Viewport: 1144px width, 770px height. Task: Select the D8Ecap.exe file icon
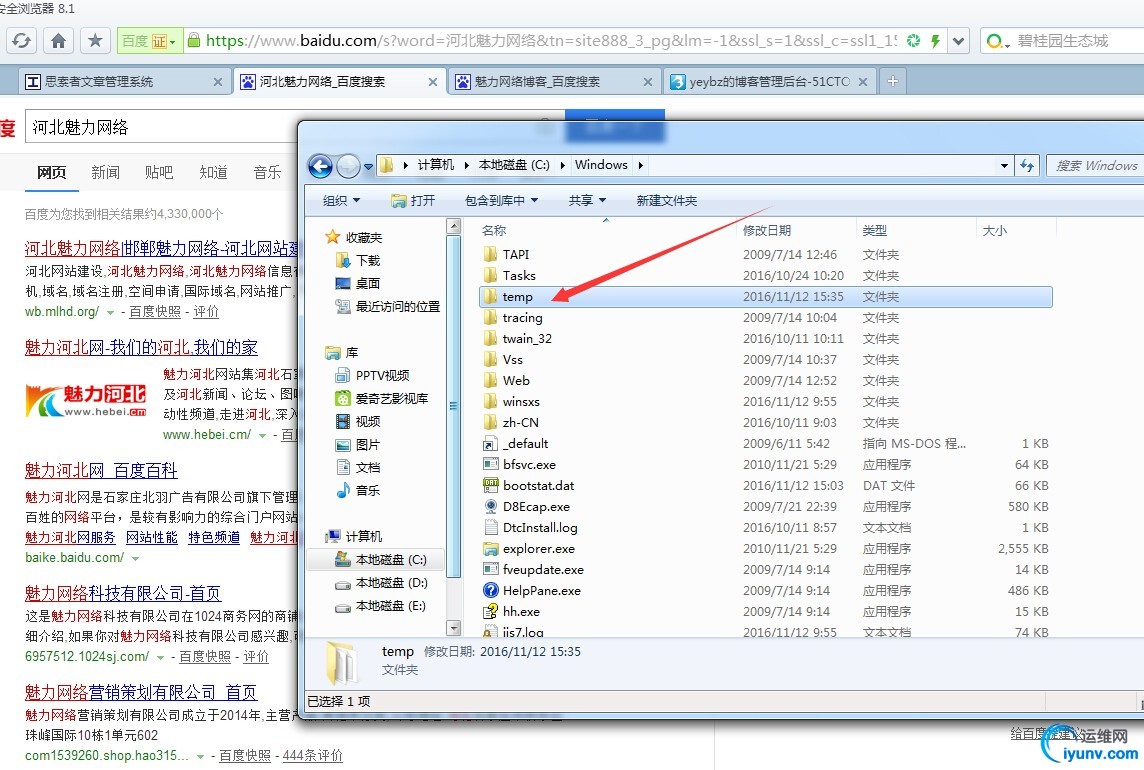click(x=490, y=507)
